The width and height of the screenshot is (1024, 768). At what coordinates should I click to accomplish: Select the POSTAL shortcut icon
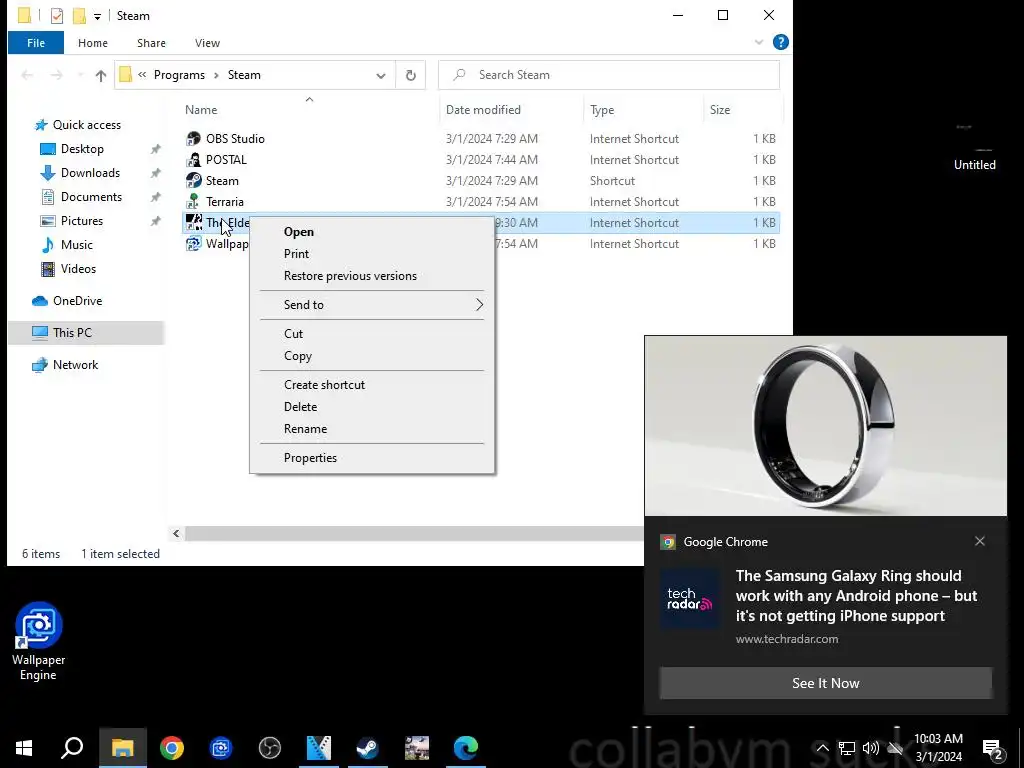[193, 159]
